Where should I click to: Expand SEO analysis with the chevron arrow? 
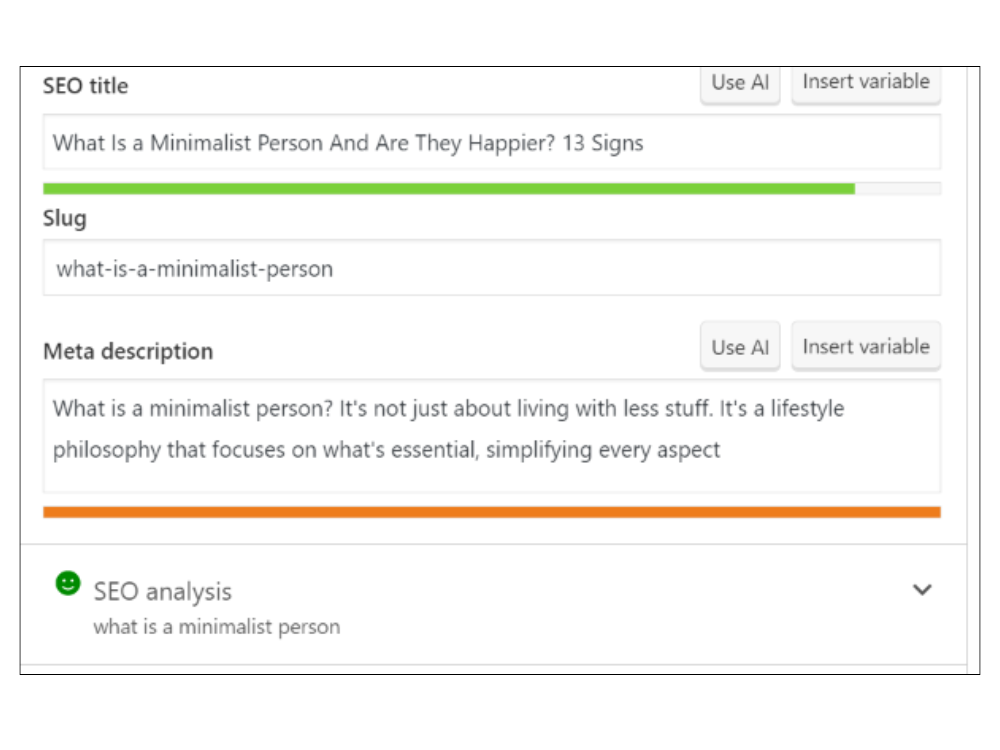click(922, 590)
